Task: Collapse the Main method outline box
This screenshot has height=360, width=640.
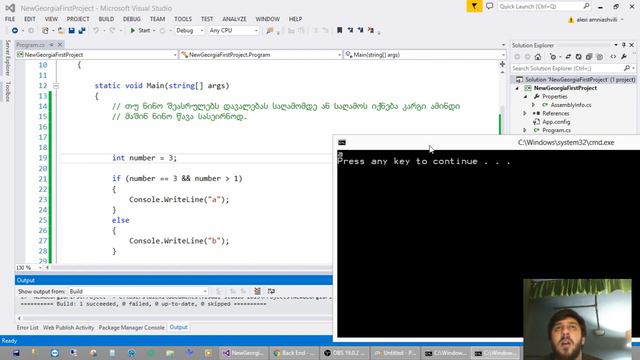Action: coord(56,86)
